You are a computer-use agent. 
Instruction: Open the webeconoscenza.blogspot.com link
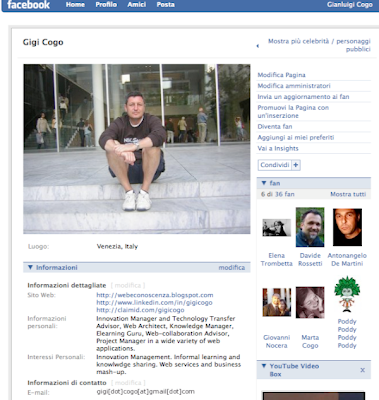155,295
